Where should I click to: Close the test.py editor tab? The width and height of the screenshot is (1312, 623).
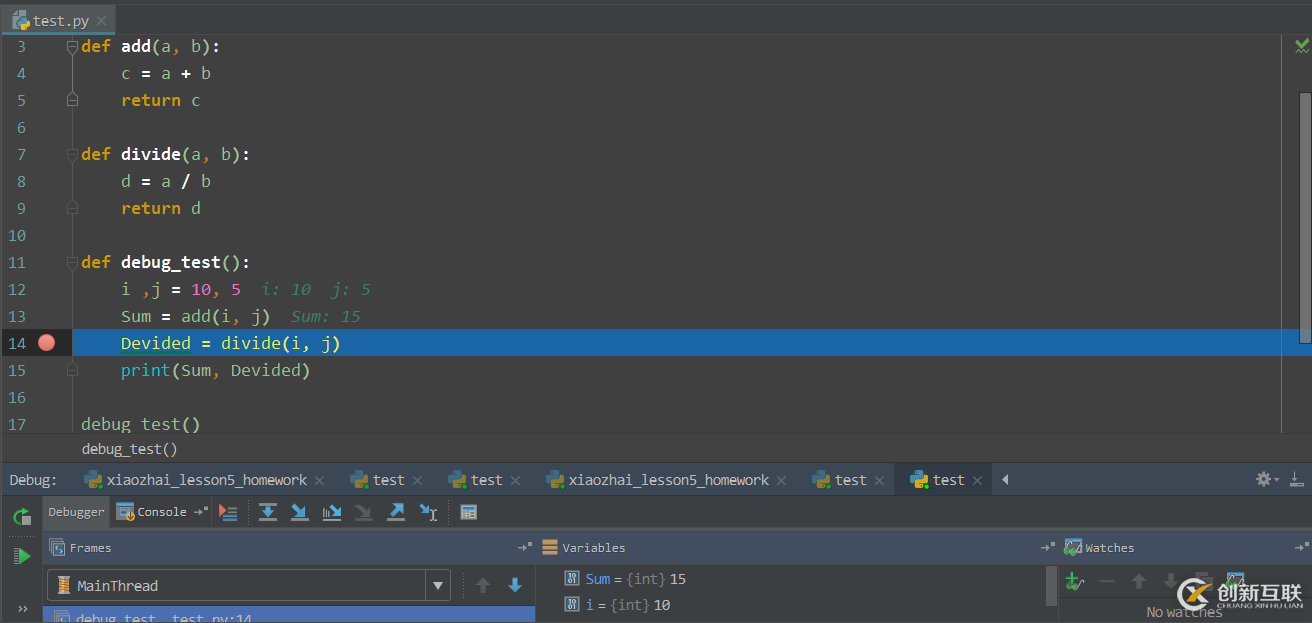click(x=103, y=20)
